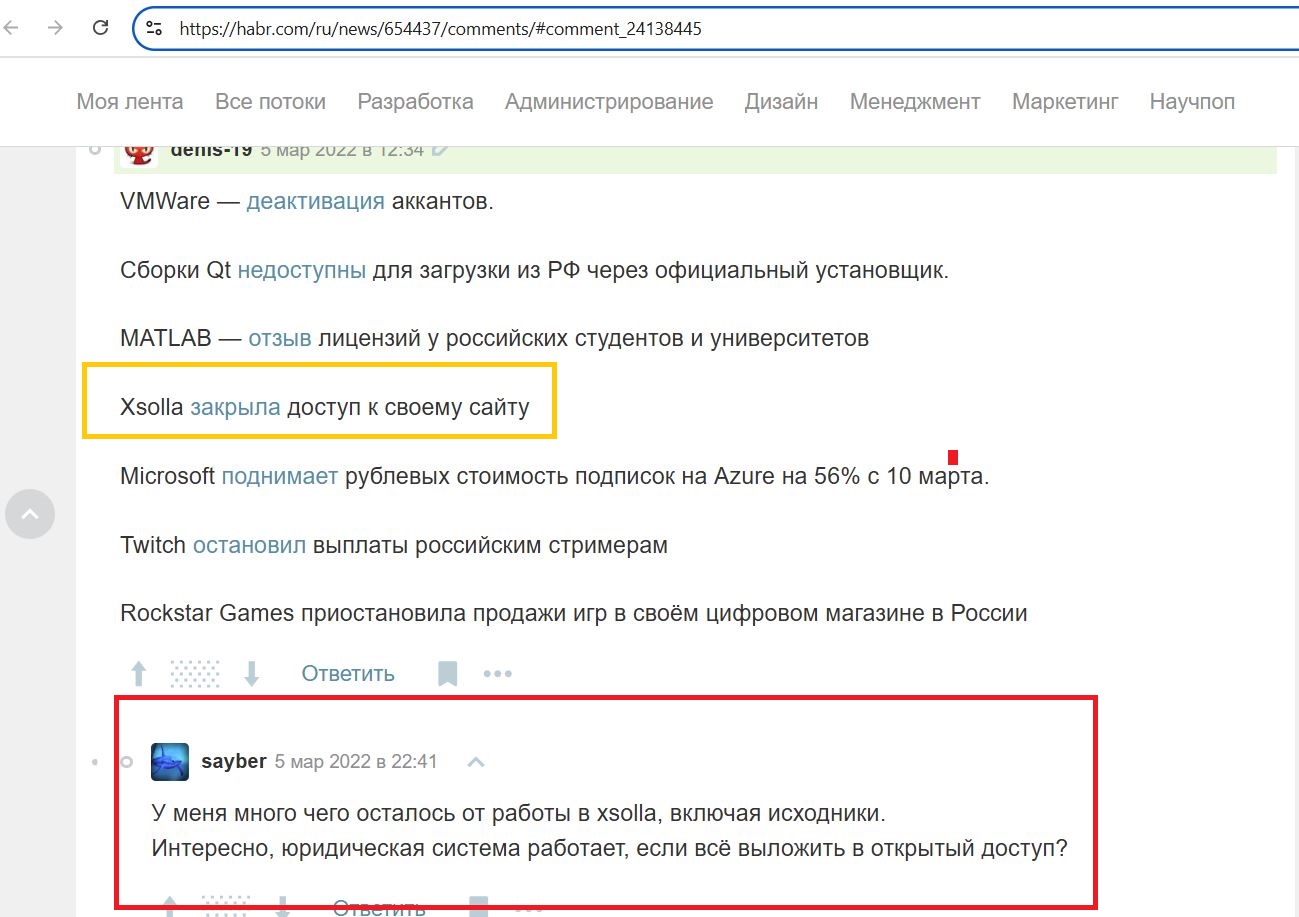Click the denis-19 author name
The image size is (1299, 917).
click(x=211, y=150)
